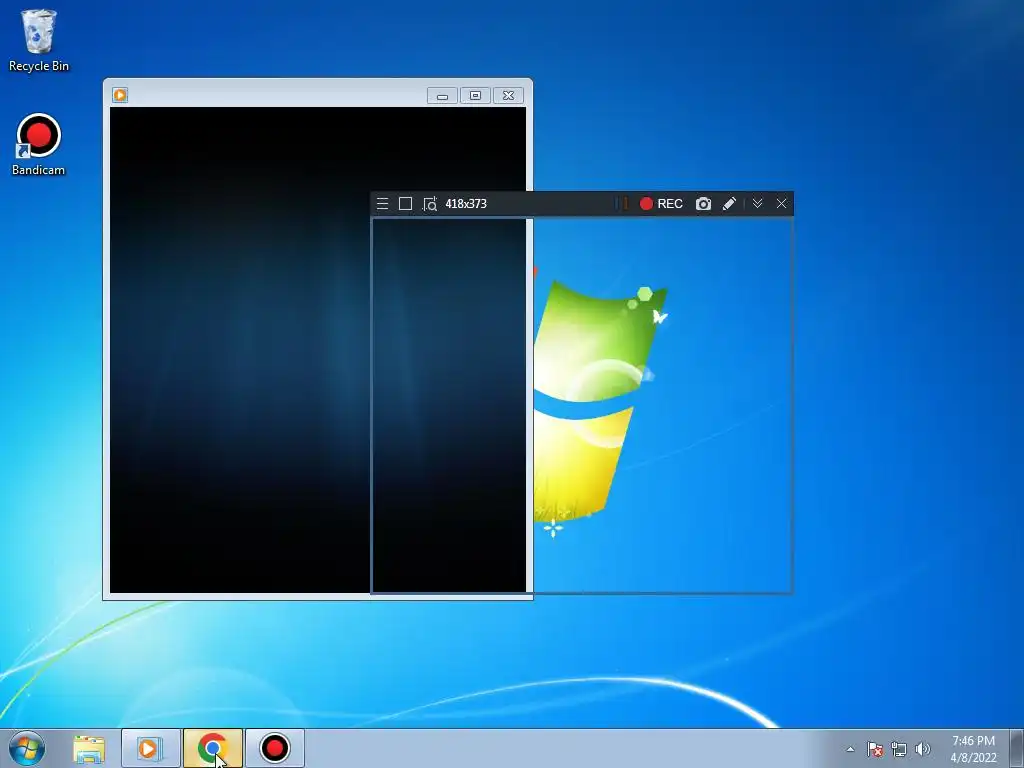Close the media player window
Image resolution: width=1024 pixels, height=768 pixels.
click(508, 96)
